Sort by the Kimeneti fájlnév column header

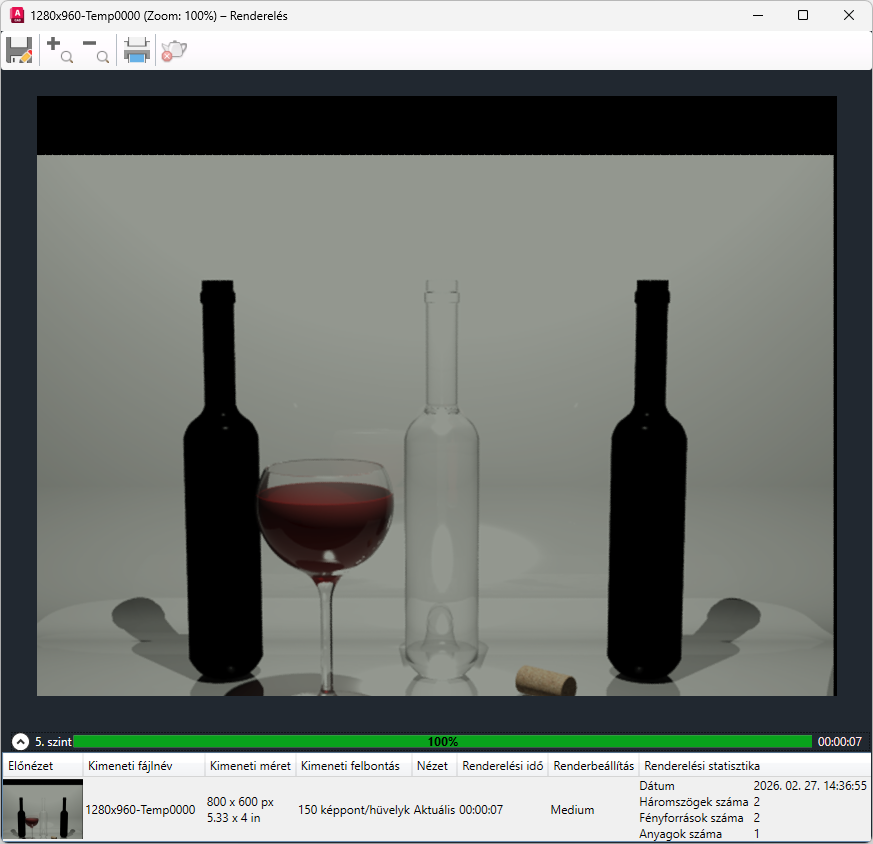[x=130, y=766]
